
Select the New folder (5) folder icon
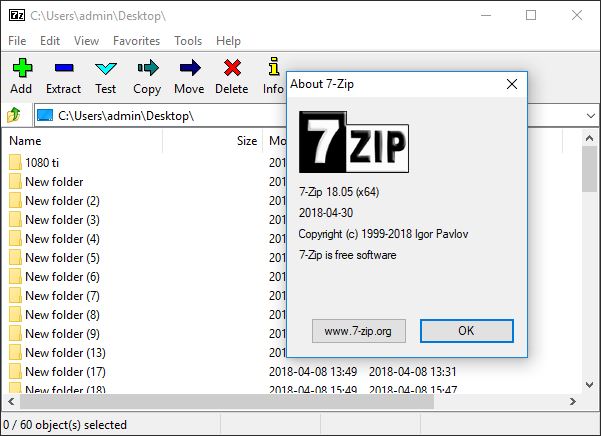point(15,257)
